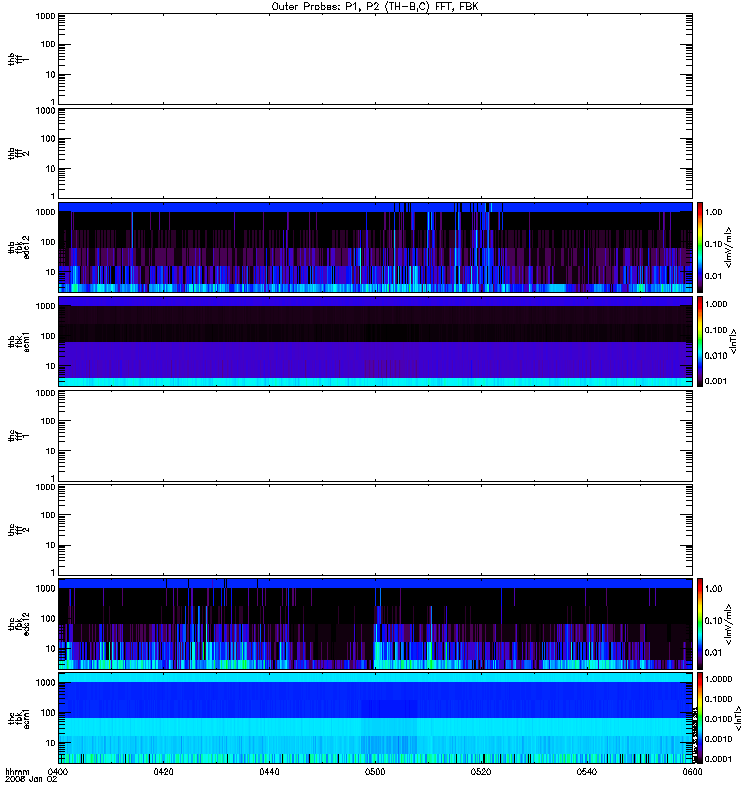Click the thc fbk scm1 color bar
This screenshot has width=750, height=800.
tap(700, 718)
